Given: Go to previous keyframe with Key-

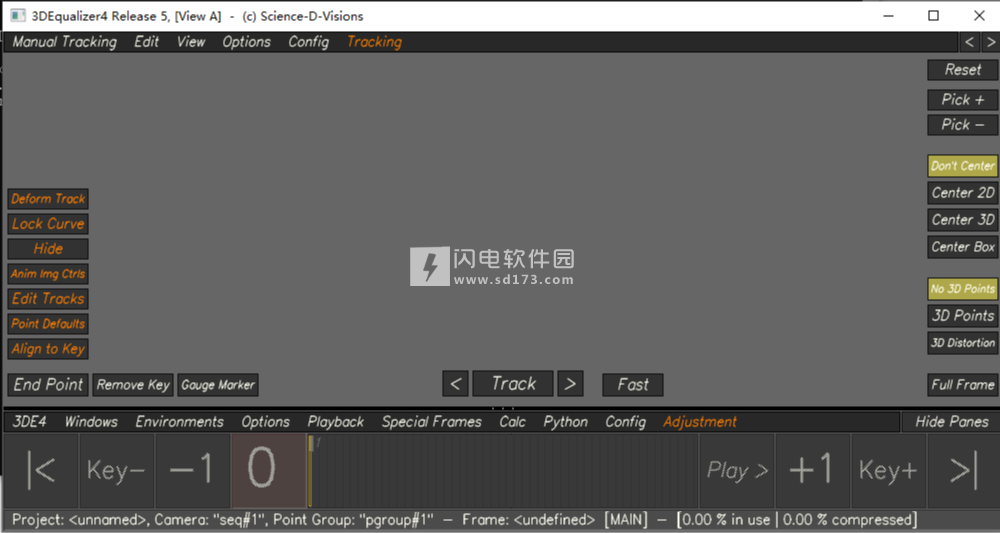Looking at the screenshot, I should 116,471.
